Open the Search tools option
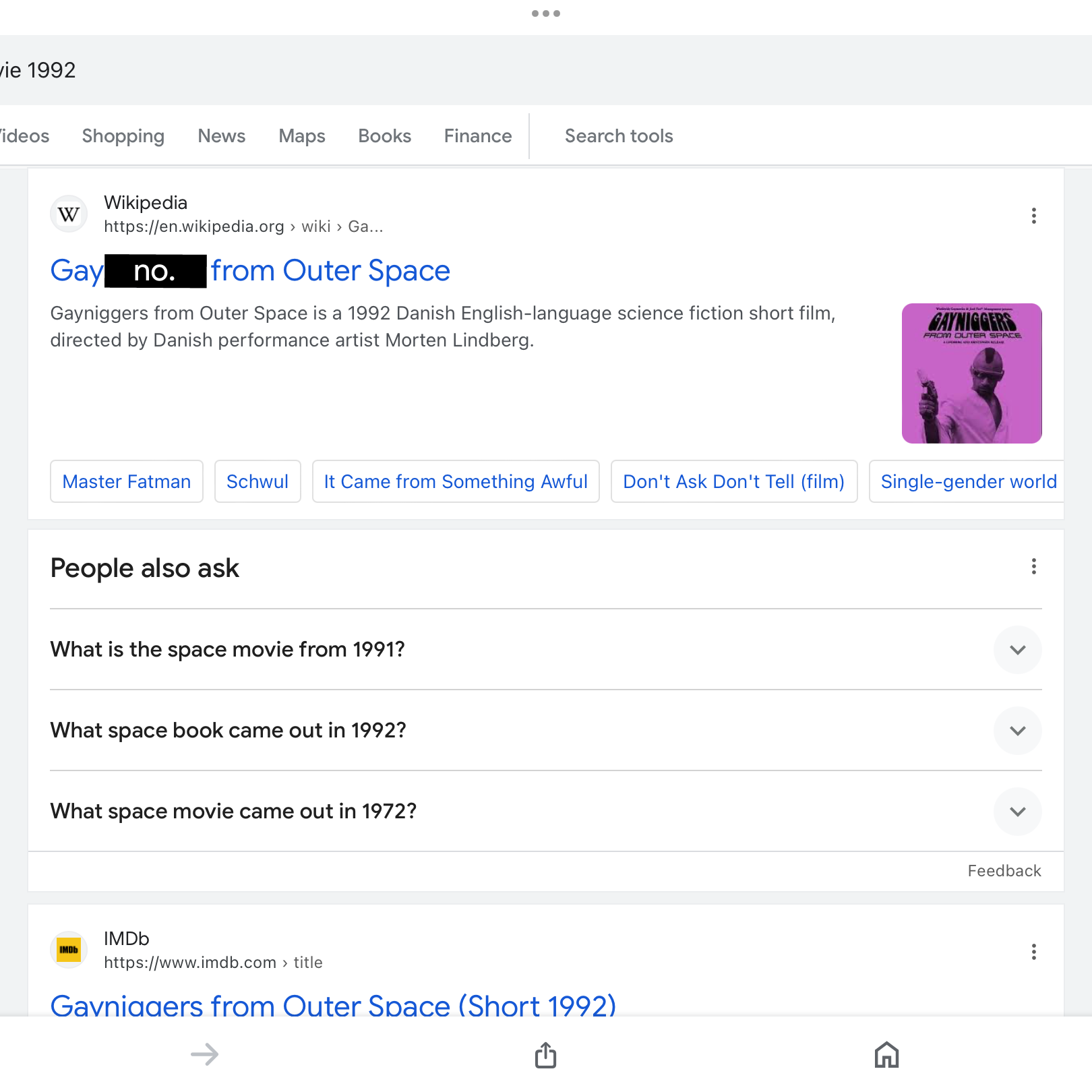Viewport: 1092px width, 1092px height. click(x=618, y=136)
